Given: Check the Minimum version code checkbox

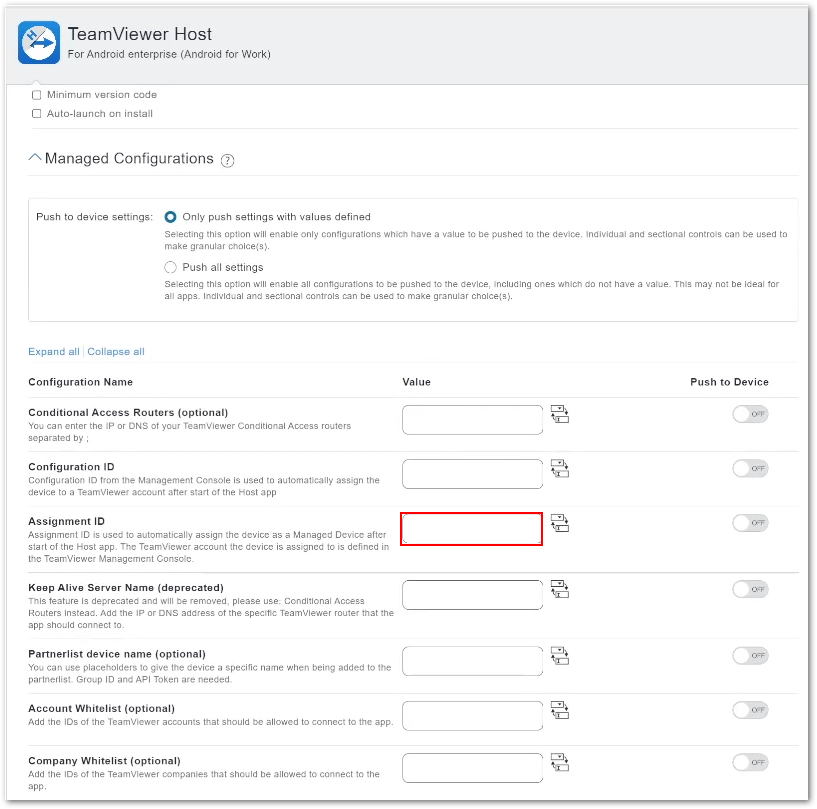Looking at the screenshot, I should [36, 94].
